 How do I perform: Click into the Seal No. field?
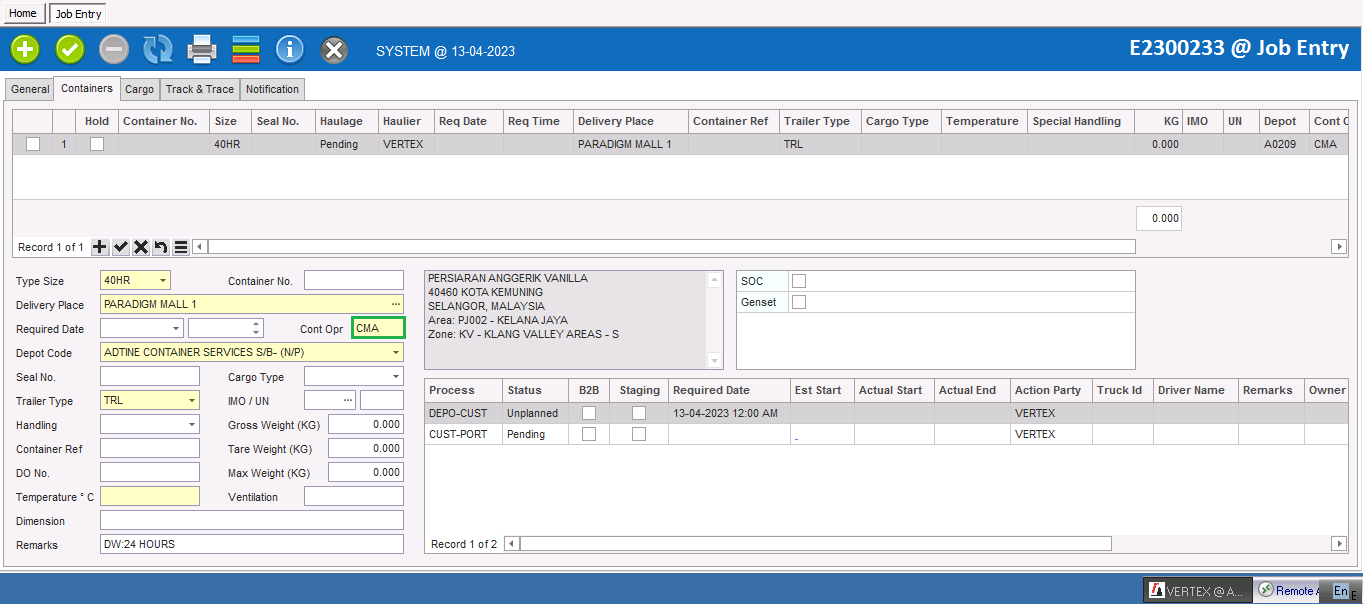point(150,377)
